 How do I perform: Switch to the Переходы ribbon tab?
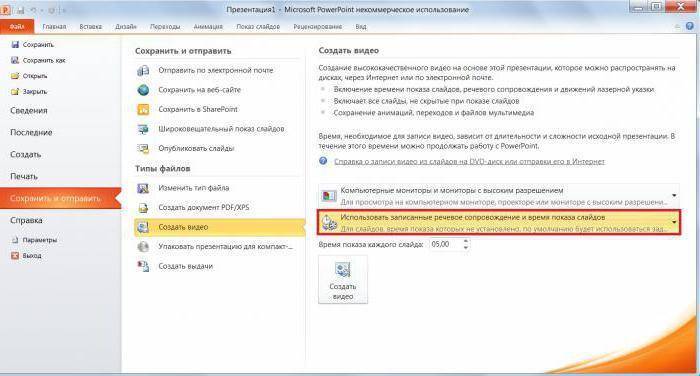tap(165, 27)
